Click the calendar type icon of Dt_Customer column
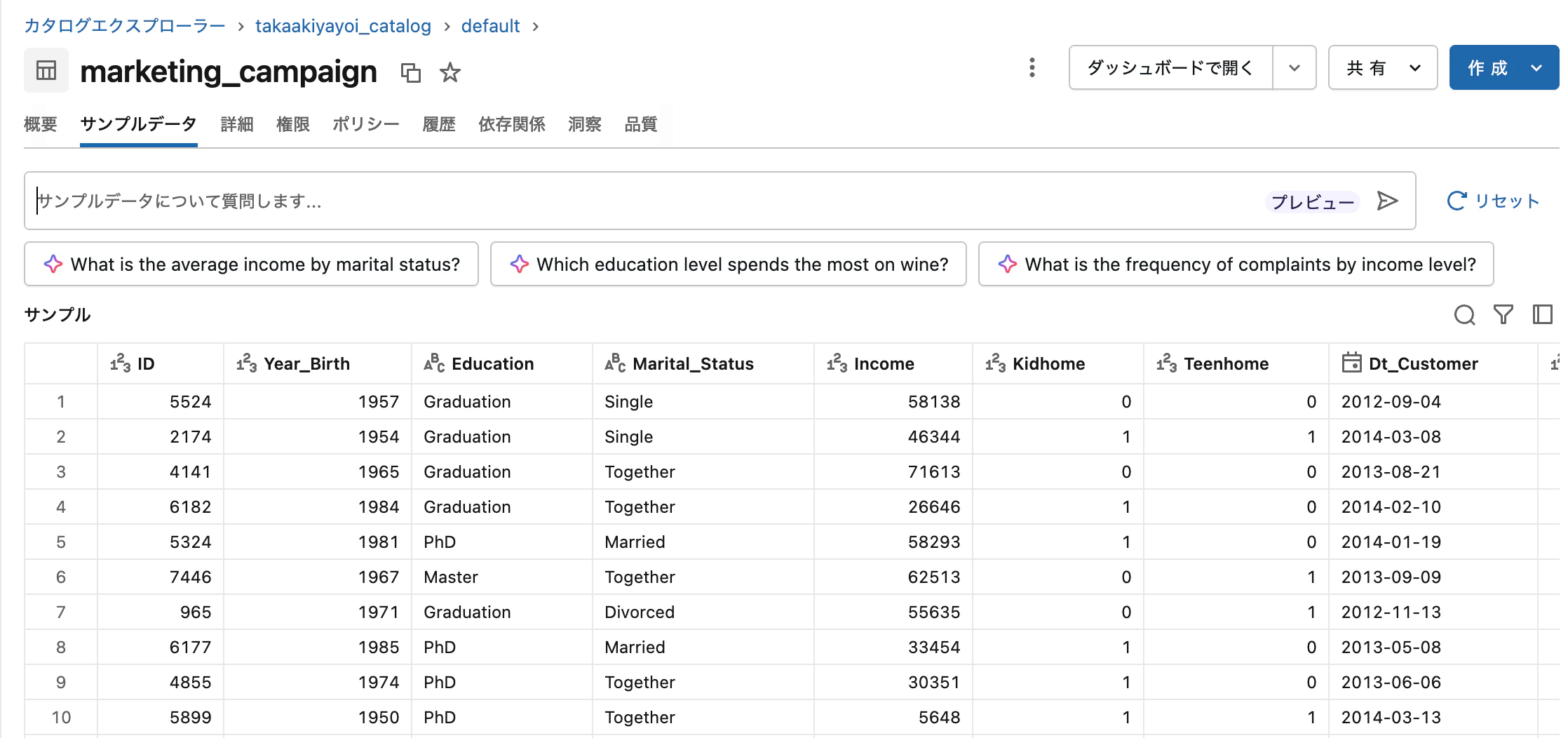Screen dimensions: 1568x738 click(x=1351, y=363)
